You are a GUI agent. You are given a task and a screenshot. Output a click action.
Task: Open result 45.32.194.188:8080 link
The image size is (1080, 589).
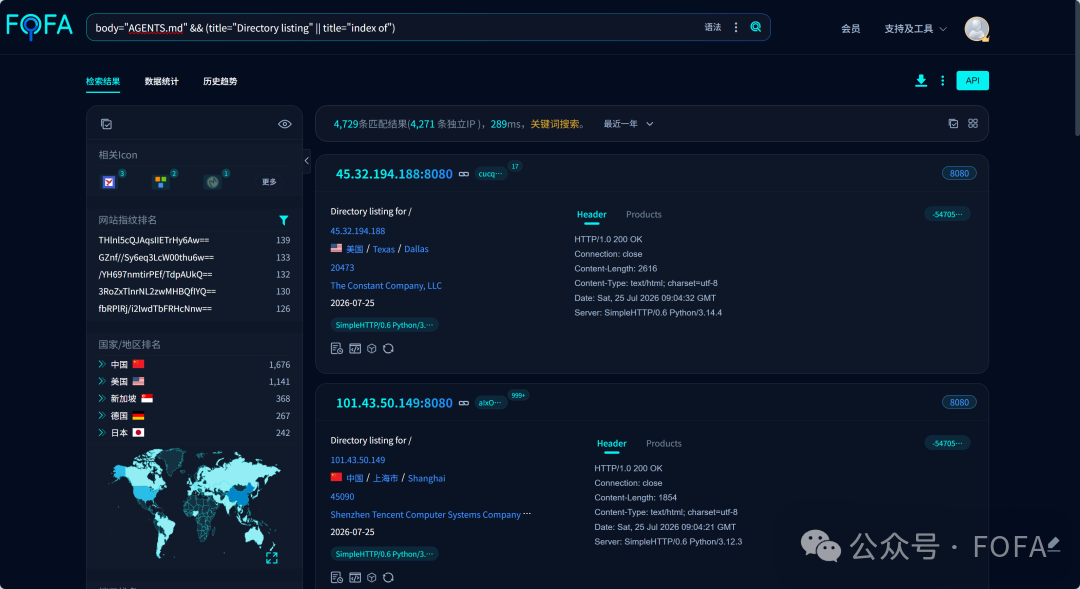click(x=394, y=174)
